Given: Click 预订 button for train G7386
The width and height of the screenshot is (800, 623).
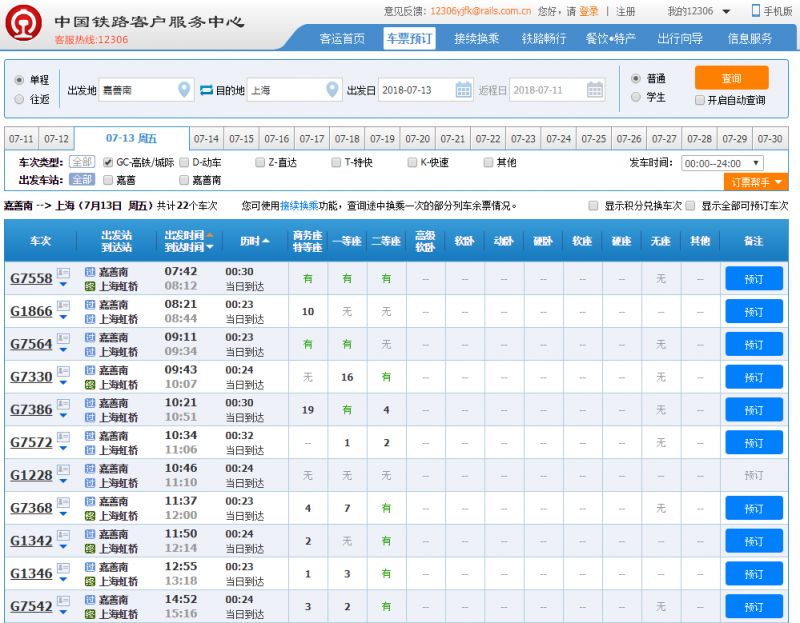Looking at the screenshot, I should pos(753,410).
